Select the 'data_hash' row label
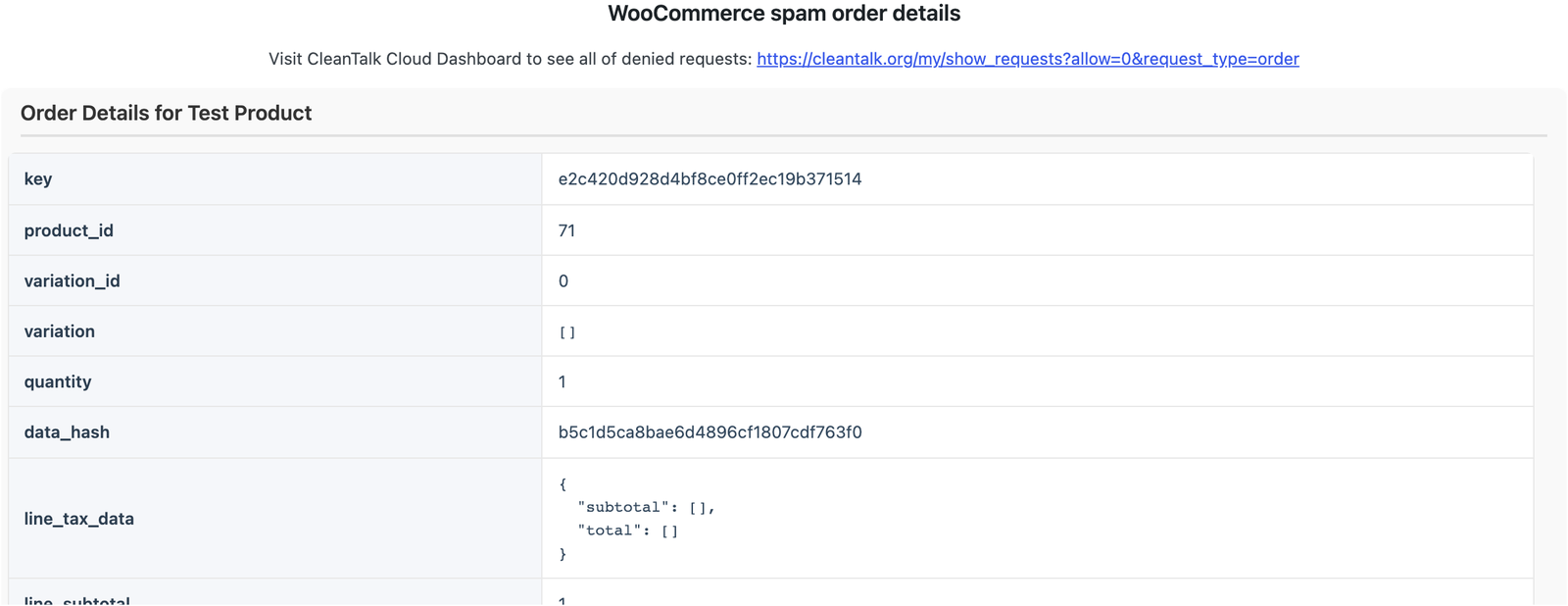Viewport: 1568px width, 606px height. pyautogui.click(x=67, y=432)
